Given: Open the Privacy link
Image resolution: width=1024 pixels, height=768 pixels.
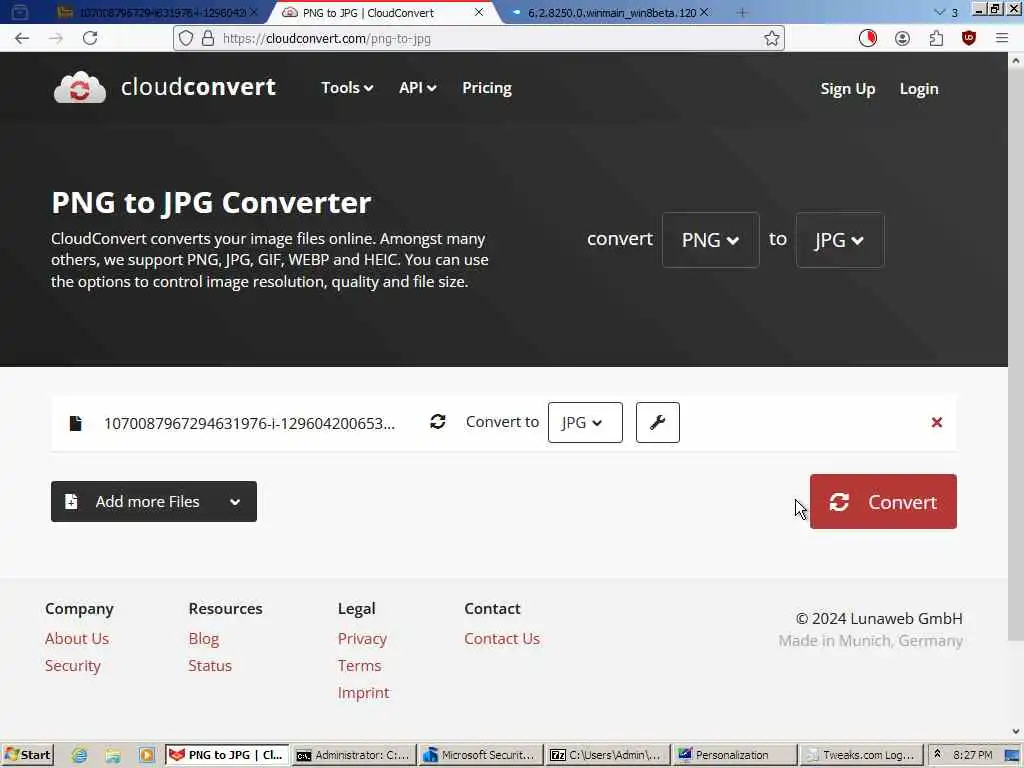Looking at the screenshot, I should tap(362, 639).
